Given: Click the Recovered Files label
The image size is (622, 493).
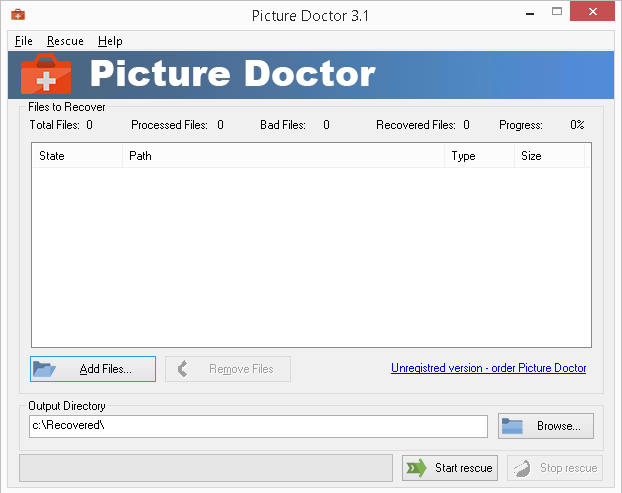Looking at the screenshot, I should 415,125.
